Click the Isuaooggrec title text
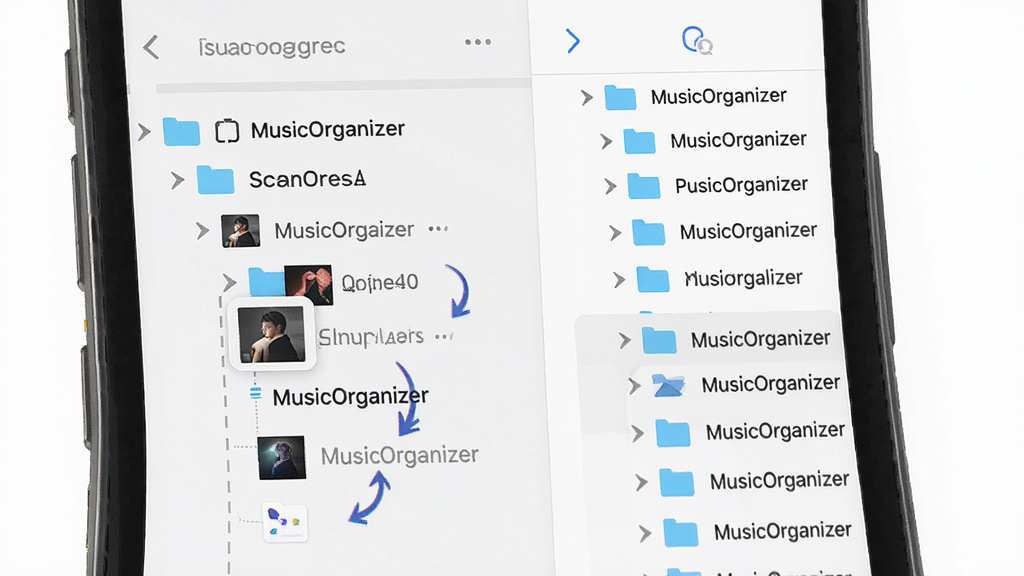 point(272,46)
